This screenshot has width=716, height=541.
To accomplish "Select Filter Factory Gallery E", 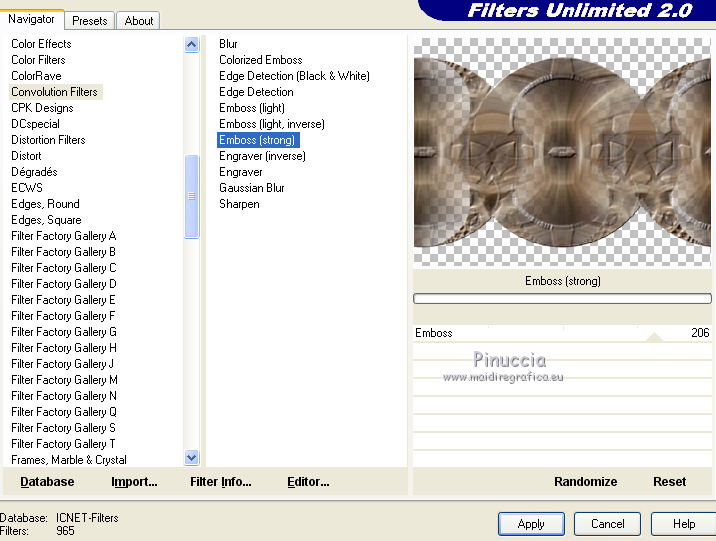I will (x=63, y=300).
